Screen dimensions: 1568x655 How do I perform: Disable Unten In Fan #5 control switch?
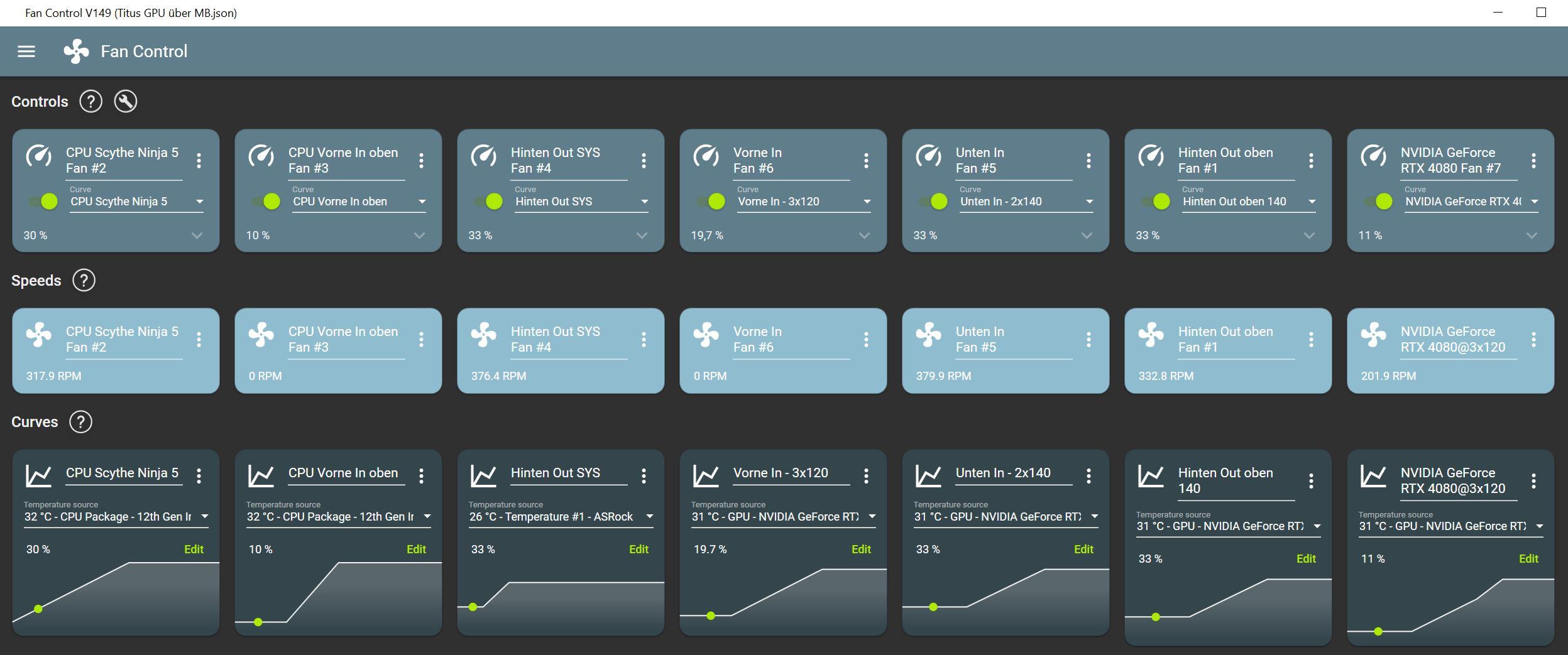click(x=933, y=202)
